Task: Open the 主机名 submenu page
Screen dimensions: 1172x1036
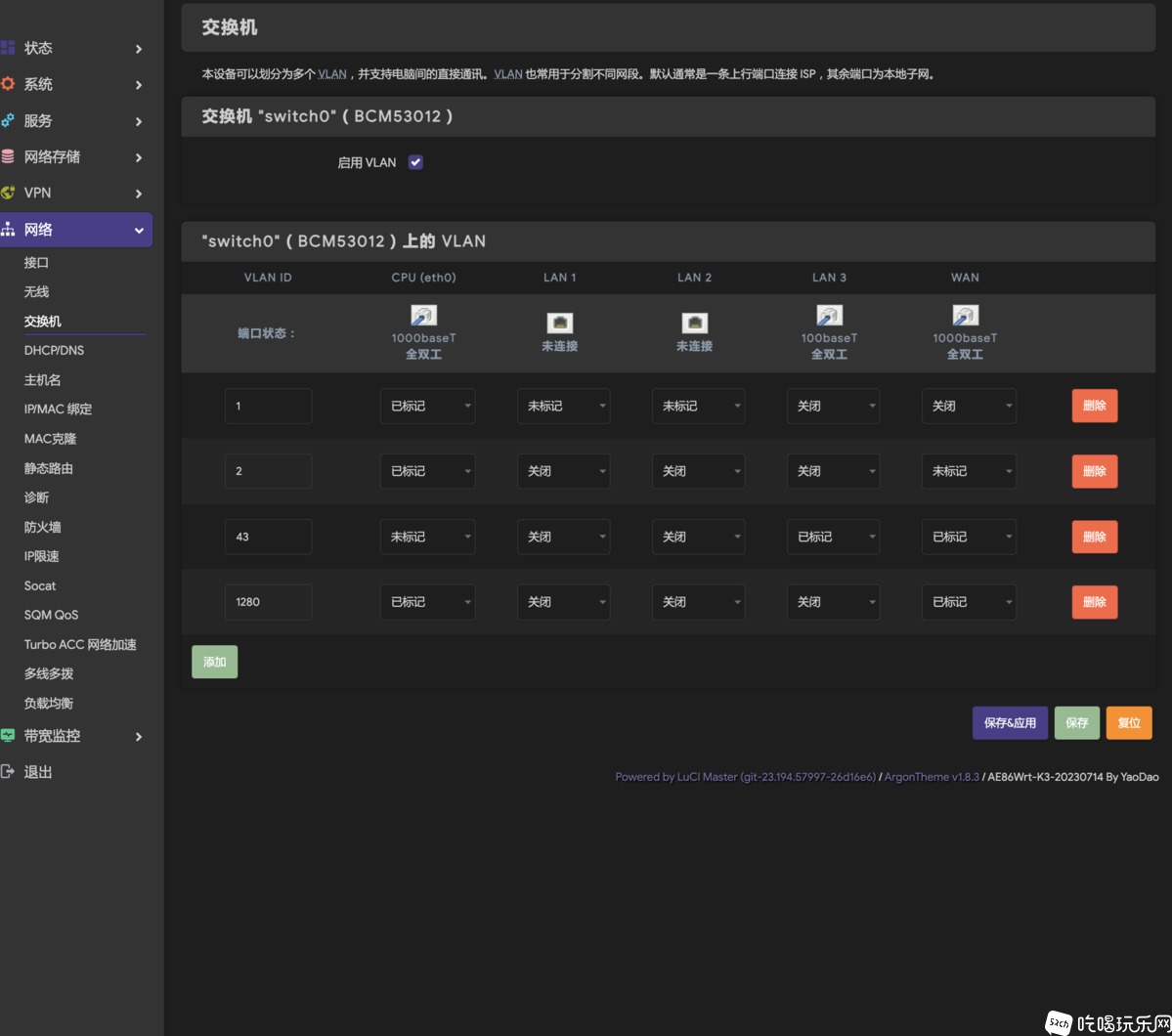Action: (42, 380)
